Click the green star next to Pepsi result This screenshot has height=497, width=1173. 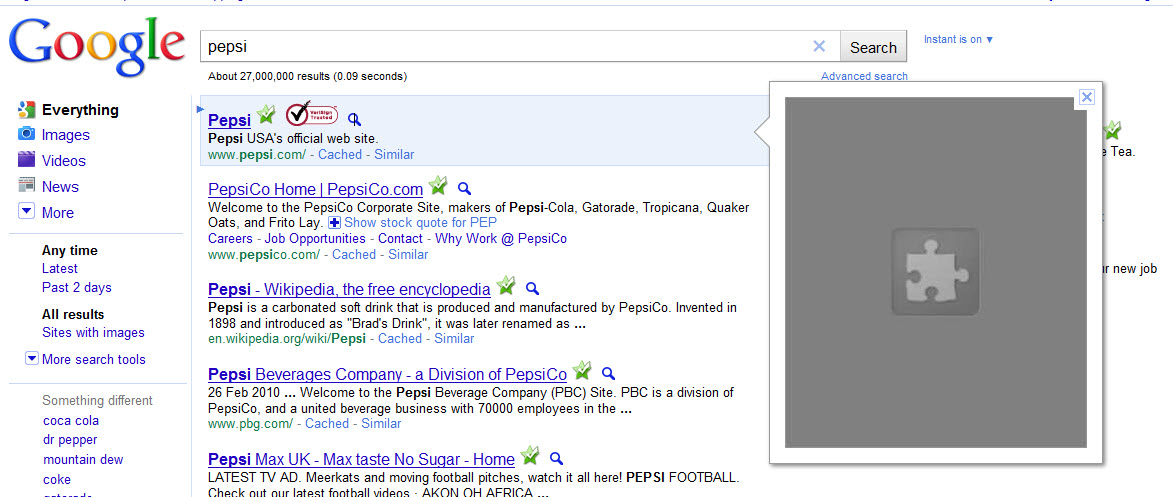[x=265, y=115]
